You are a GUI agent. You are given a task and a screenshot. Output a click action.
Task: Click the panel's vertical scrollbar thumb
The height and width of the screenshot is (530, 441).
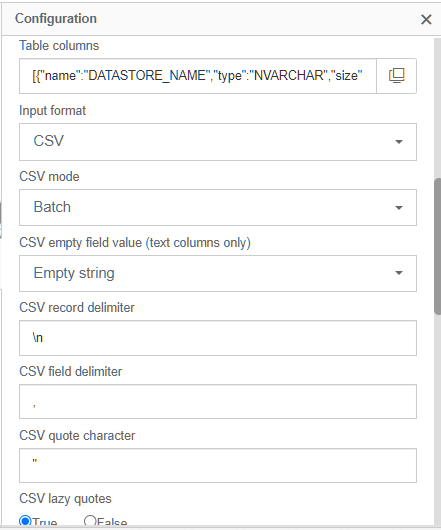(437, 247)
